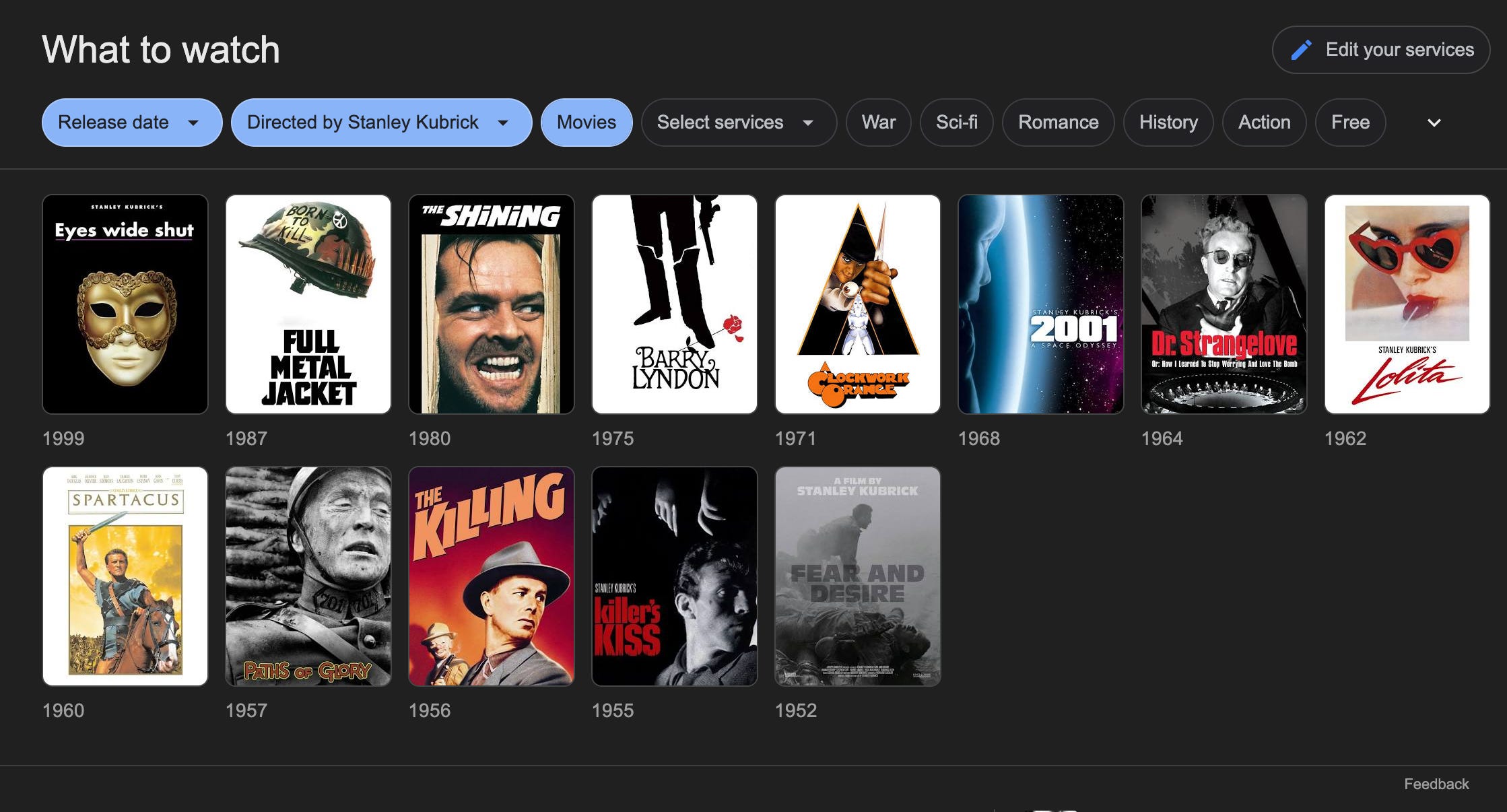Image resolution: width=1507 pixels, height=812 pixels.
Task: Open the Select services dropdown
Action: pyautogui.click(x=738, y=123)
